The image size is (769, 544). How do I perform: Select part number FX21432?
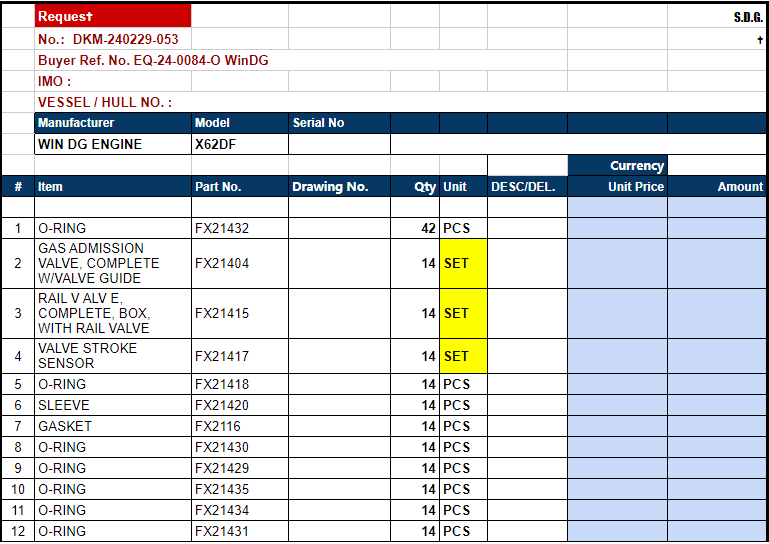tap(240, 228)
